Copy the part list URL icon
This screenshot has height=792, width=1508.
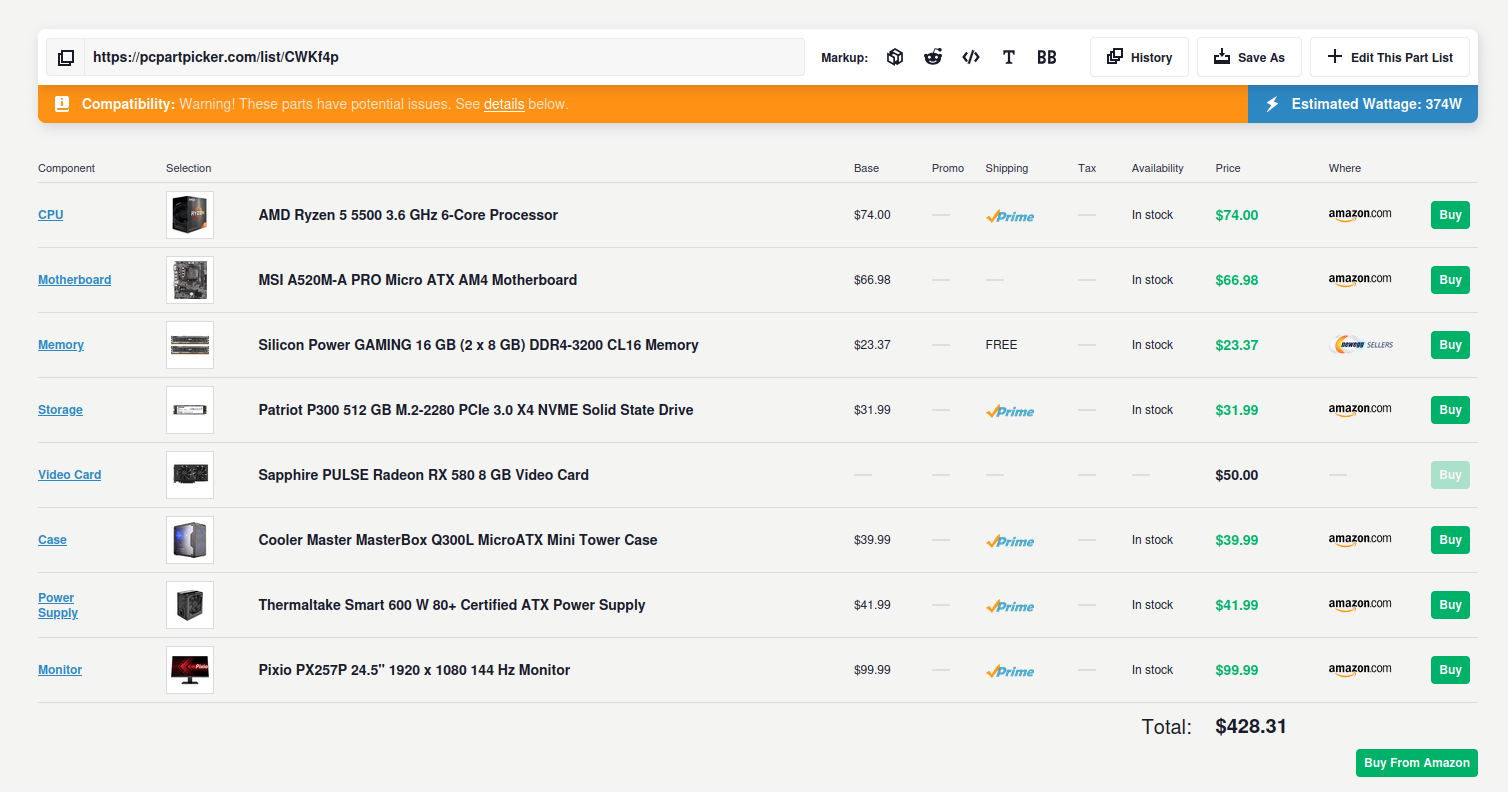66,58
